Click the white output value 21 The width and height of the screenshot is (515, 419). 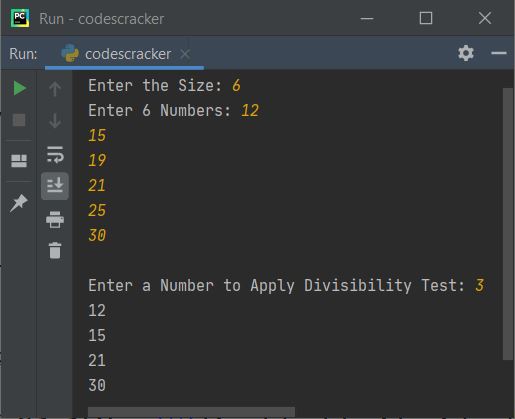97,361
